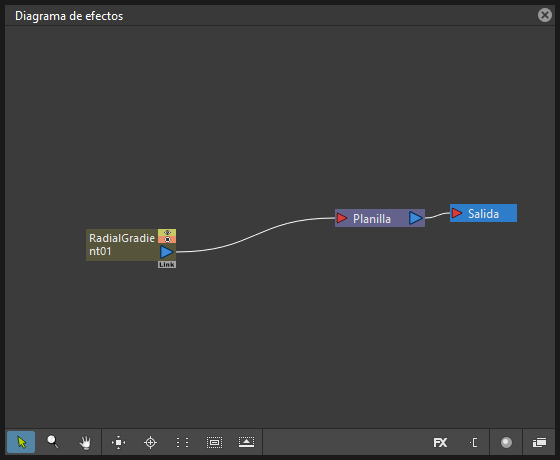Toggle camera stand dot on RadialGradient01 node
Image resolution: width=560 pixels, height=460 pixels.
167,240
